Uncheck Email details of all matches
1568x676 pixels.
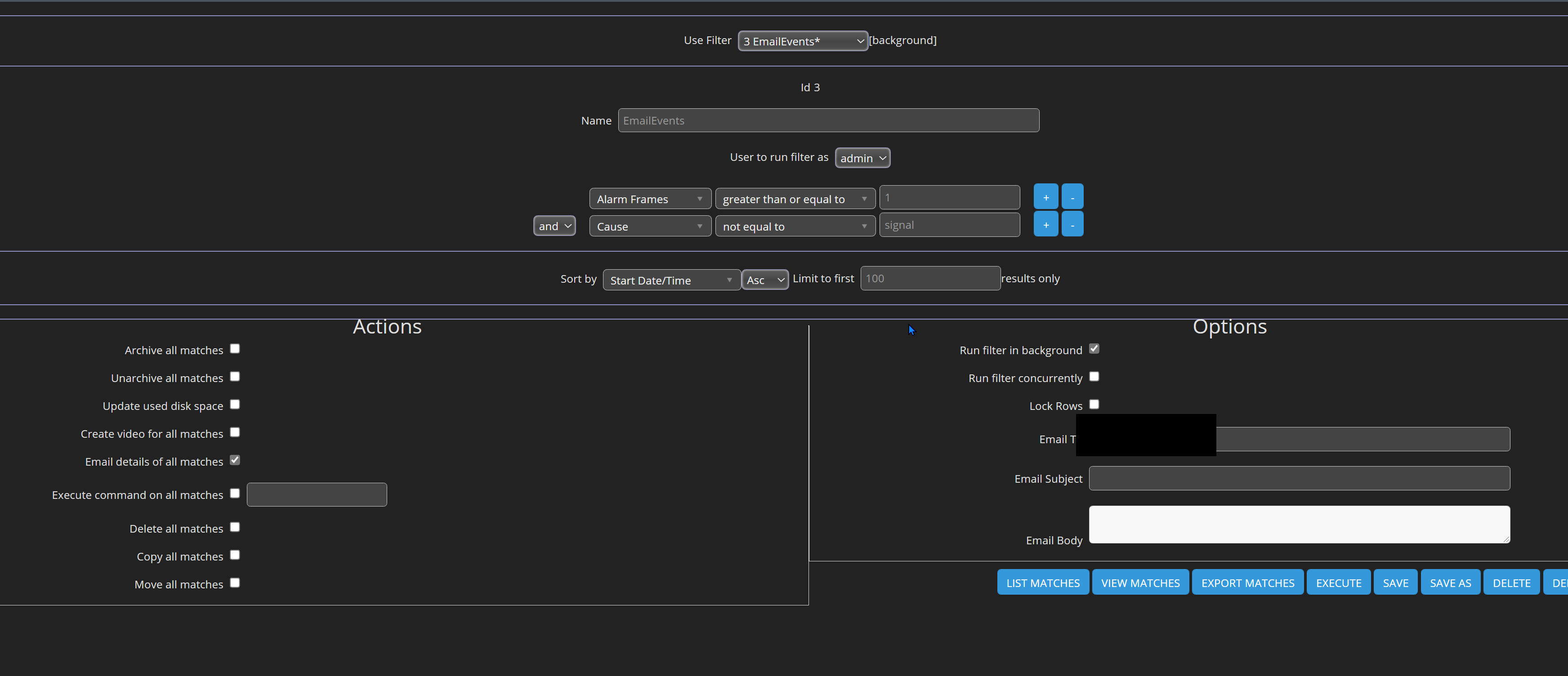235,461
